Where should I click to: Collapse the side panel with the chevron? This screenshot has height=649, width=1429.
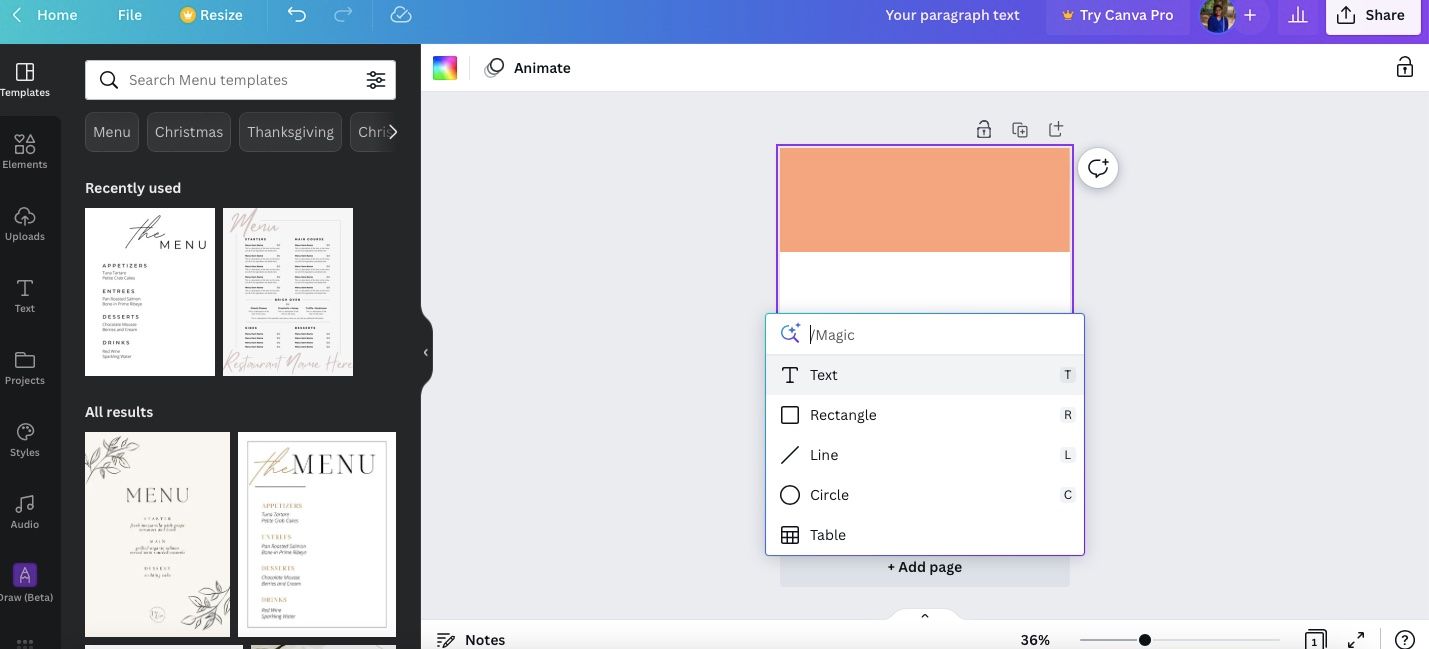pos(425,352)
